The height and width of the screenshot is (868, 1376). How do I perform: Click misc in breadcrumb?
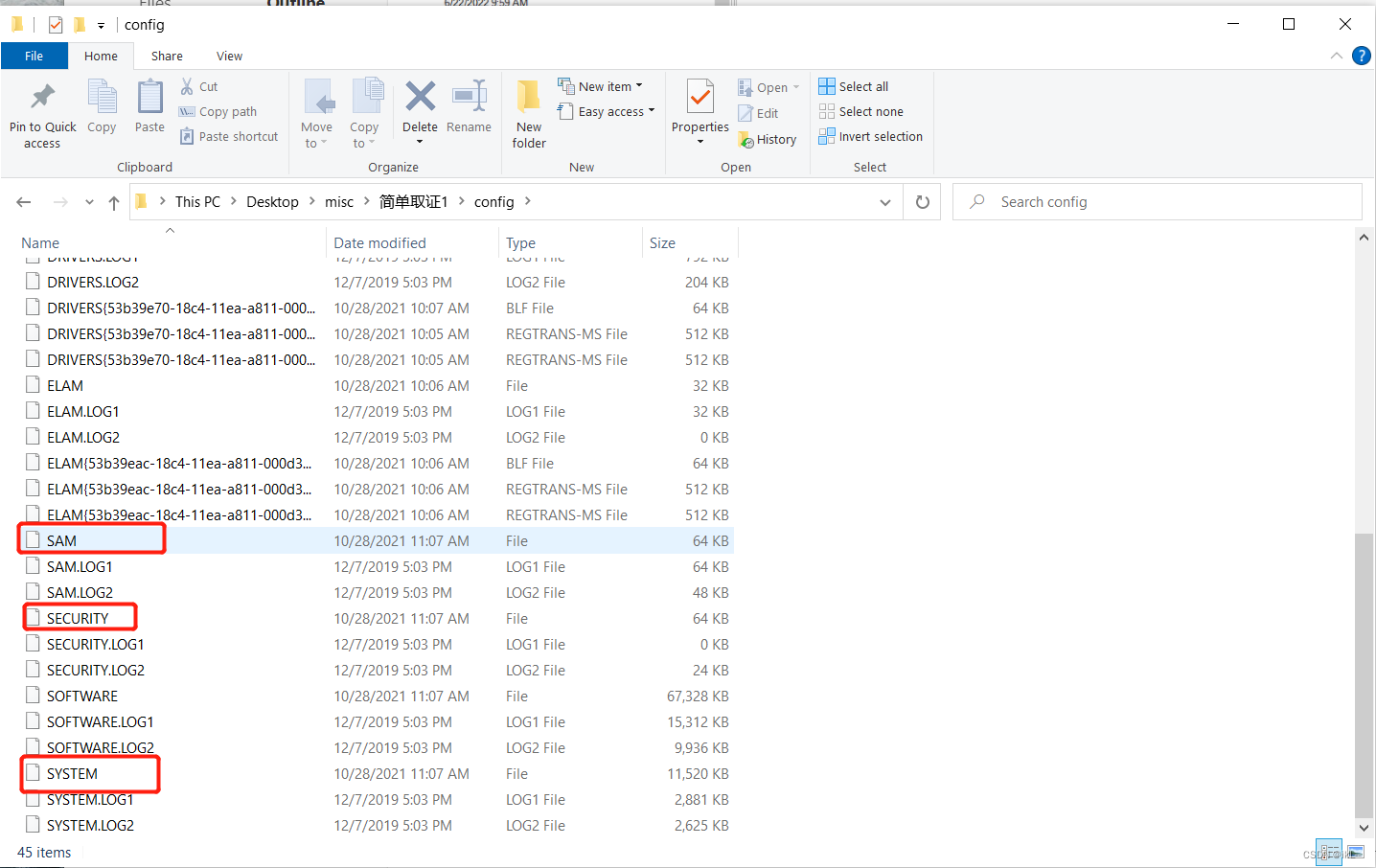(x=339, y=202)
